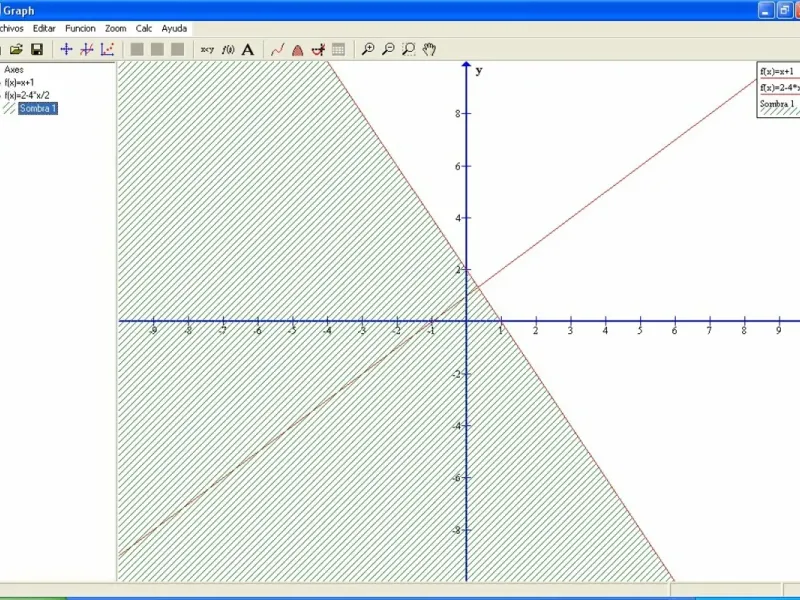Select the Insert point series icon
The height and width of the screenshot is (600, 800).
(107, 49)
